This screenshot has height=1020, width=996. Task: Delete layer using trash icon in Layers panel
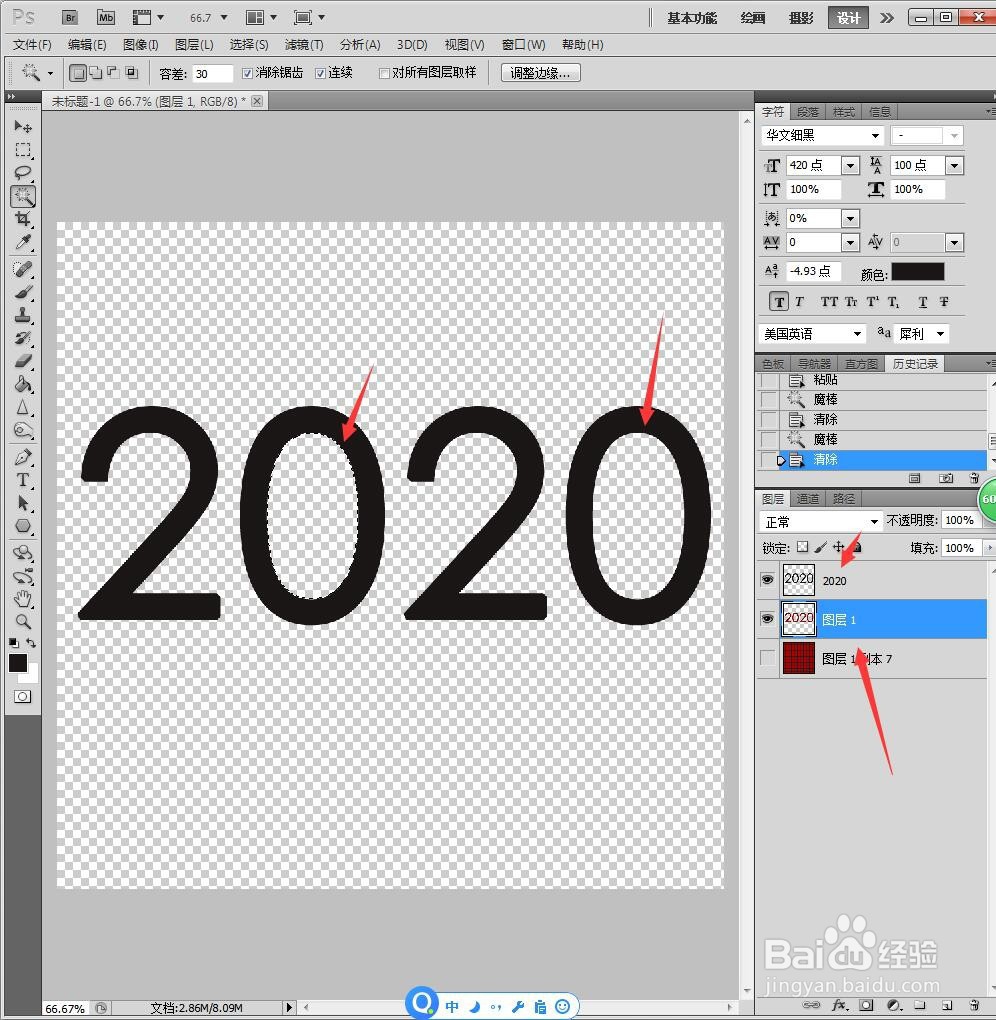(974, 1005)
